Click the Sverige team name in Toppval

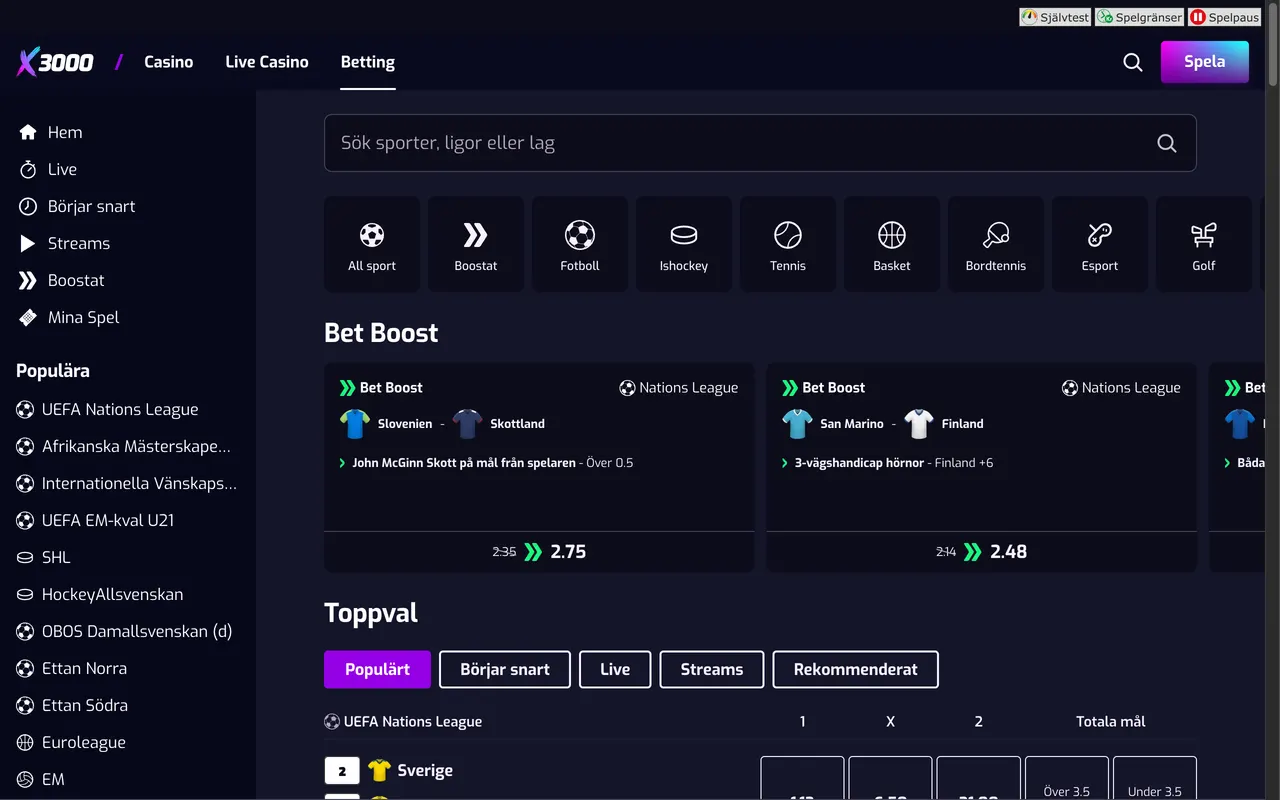click(425, 771)
